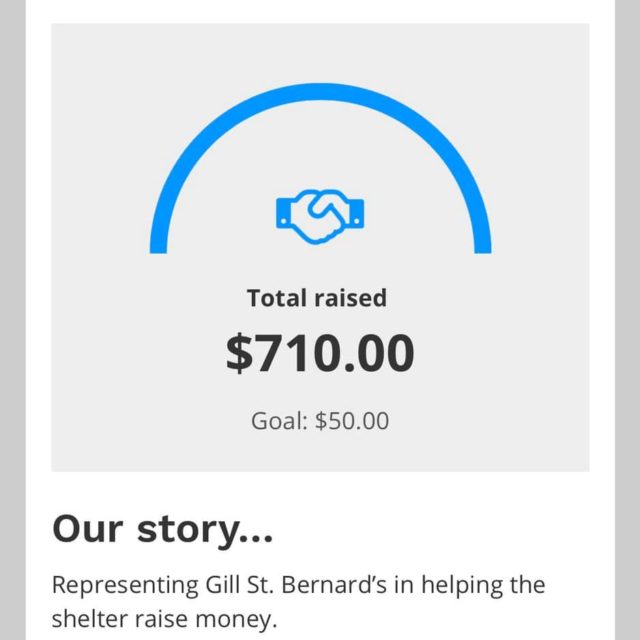Click the handshake icon in the gauge
This screenshot has width=640, height=640.
pyautogui.click(x=320, y=214)
